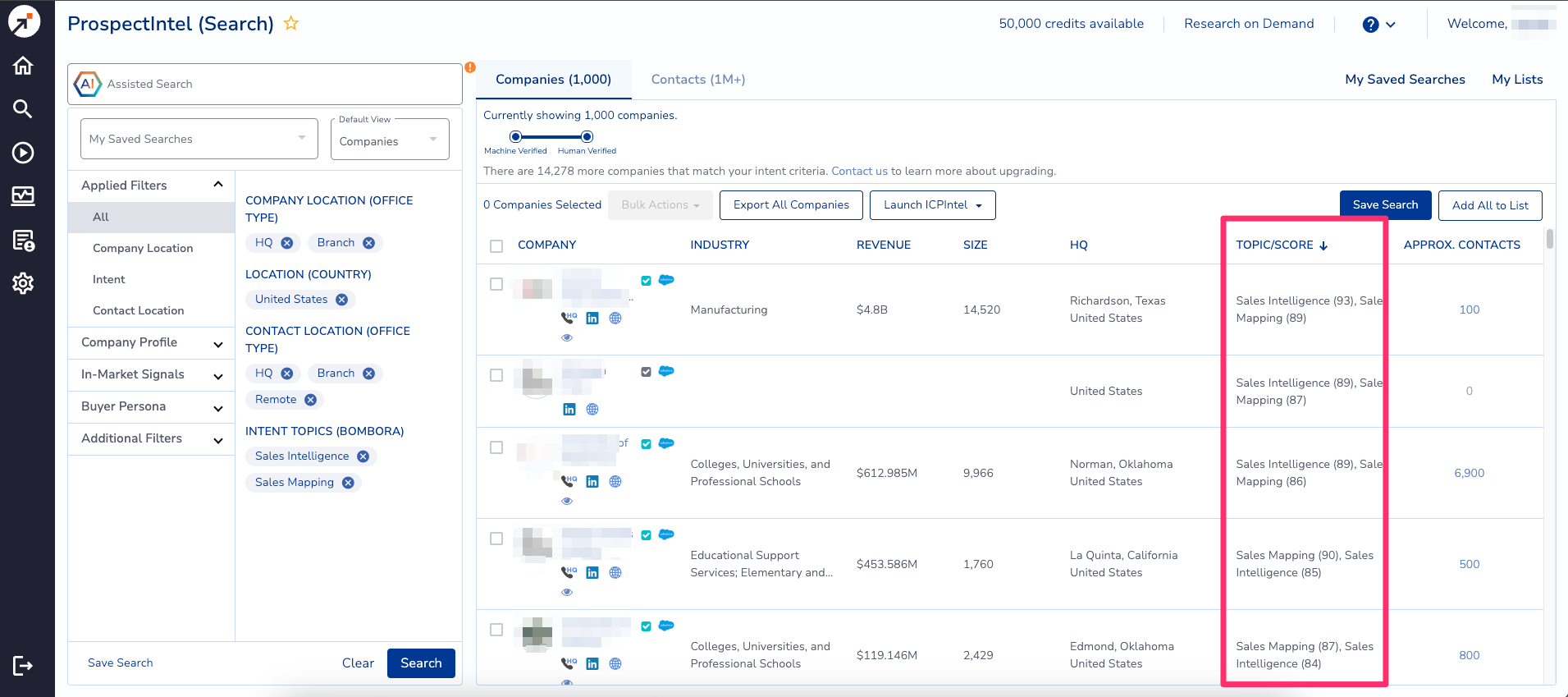Expand the Additional Filters section
This screenshot has height=697, width=1568.
coord(152,439)
